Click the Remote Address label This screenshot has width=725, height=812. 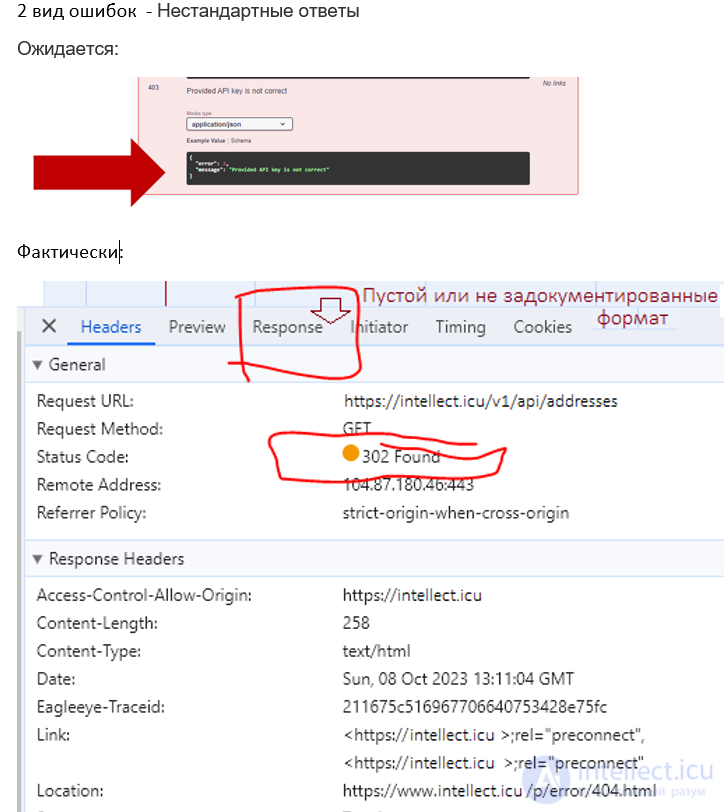(x=99, y=485)
